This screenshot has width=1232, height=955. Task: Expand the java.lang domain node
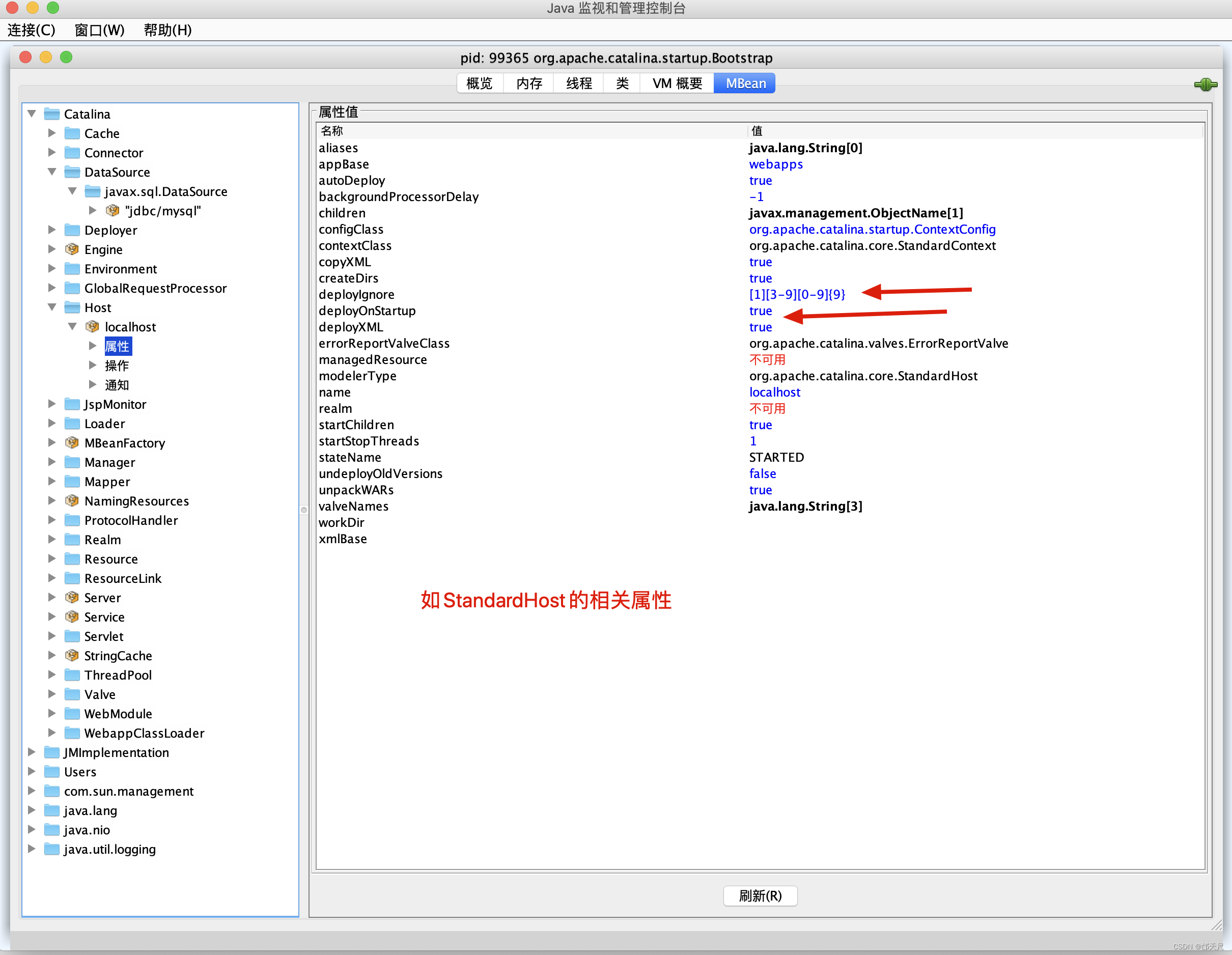32,810
